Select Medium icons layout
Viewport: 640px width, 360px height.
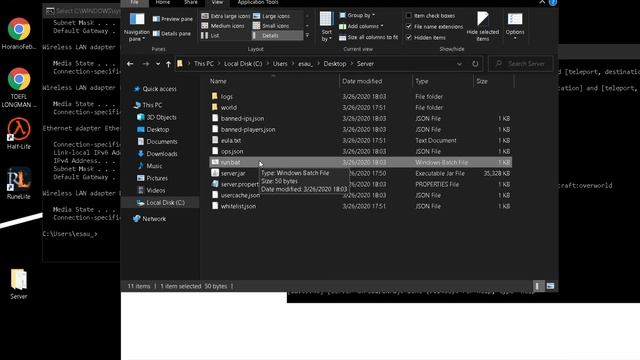click(x=223, y=26)
